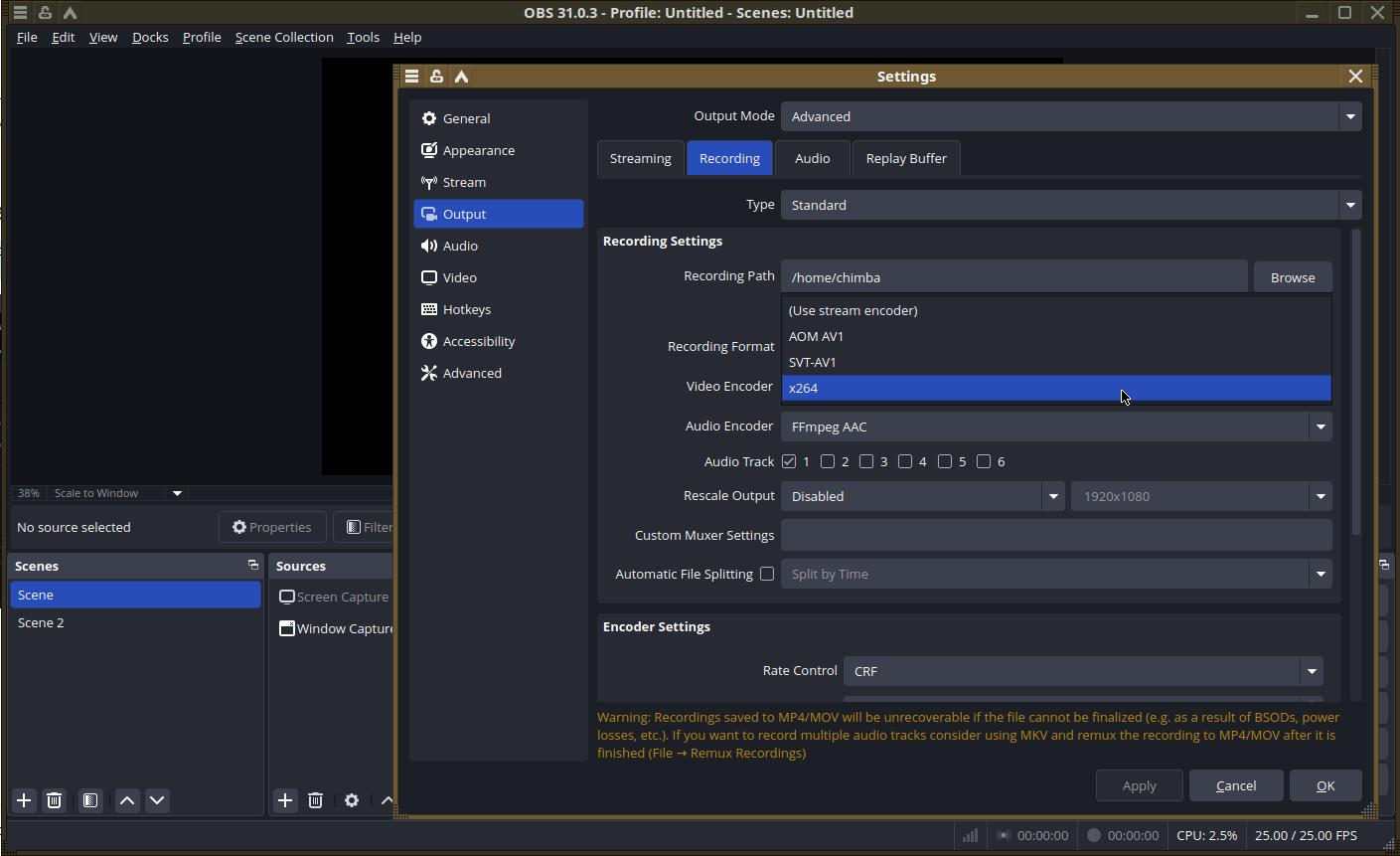Uncheck audio track 1
Screen dimensions: 1400x856
click(x=789, y=461)
